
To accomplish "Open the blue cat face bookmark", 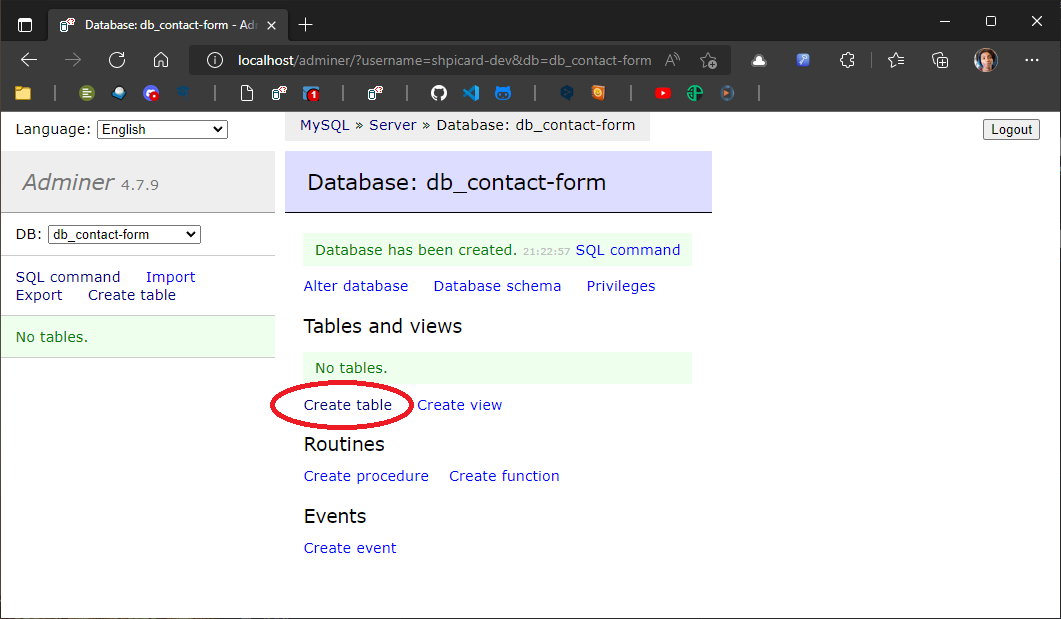I will 503,93.
